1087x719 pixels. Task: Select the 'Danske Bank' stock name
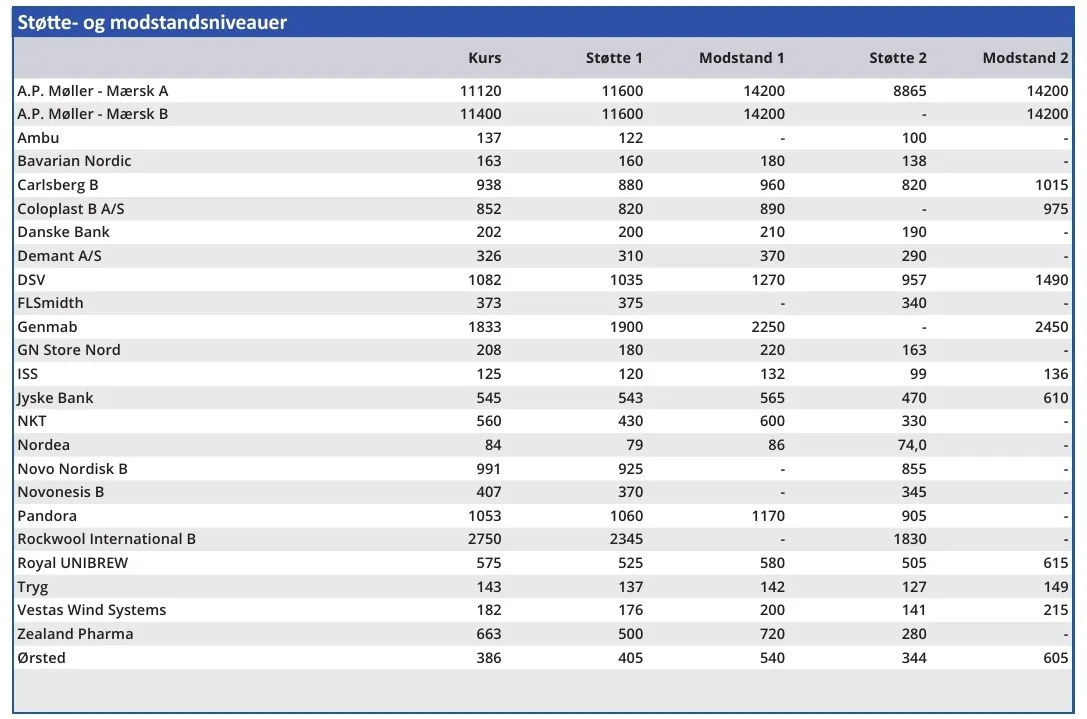pos(63,232)
